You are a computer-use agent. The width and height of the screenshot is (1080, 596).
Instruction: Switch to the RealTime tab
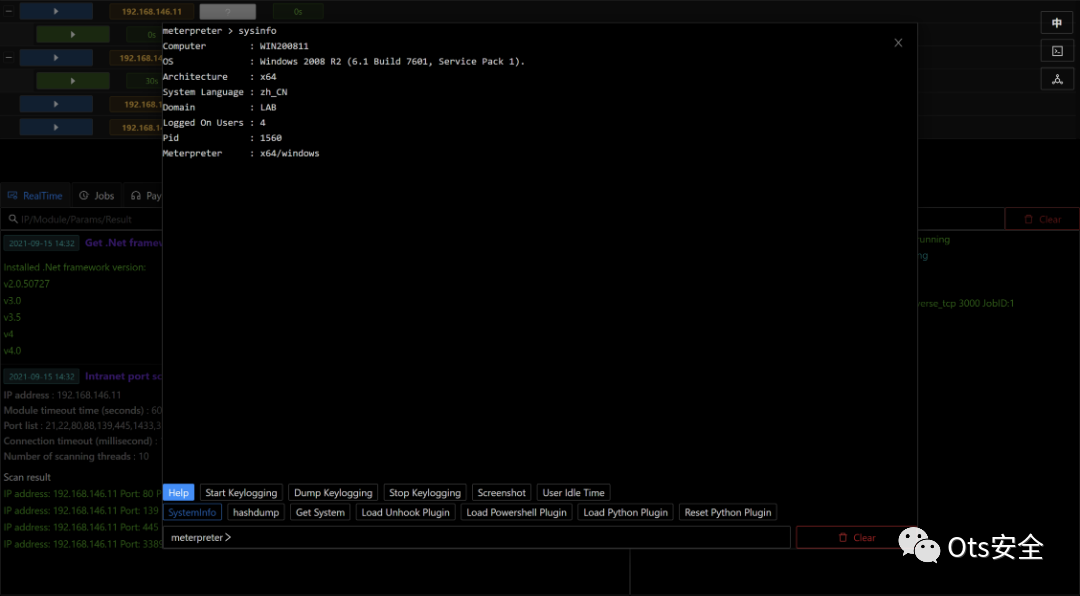coord(35,196)
